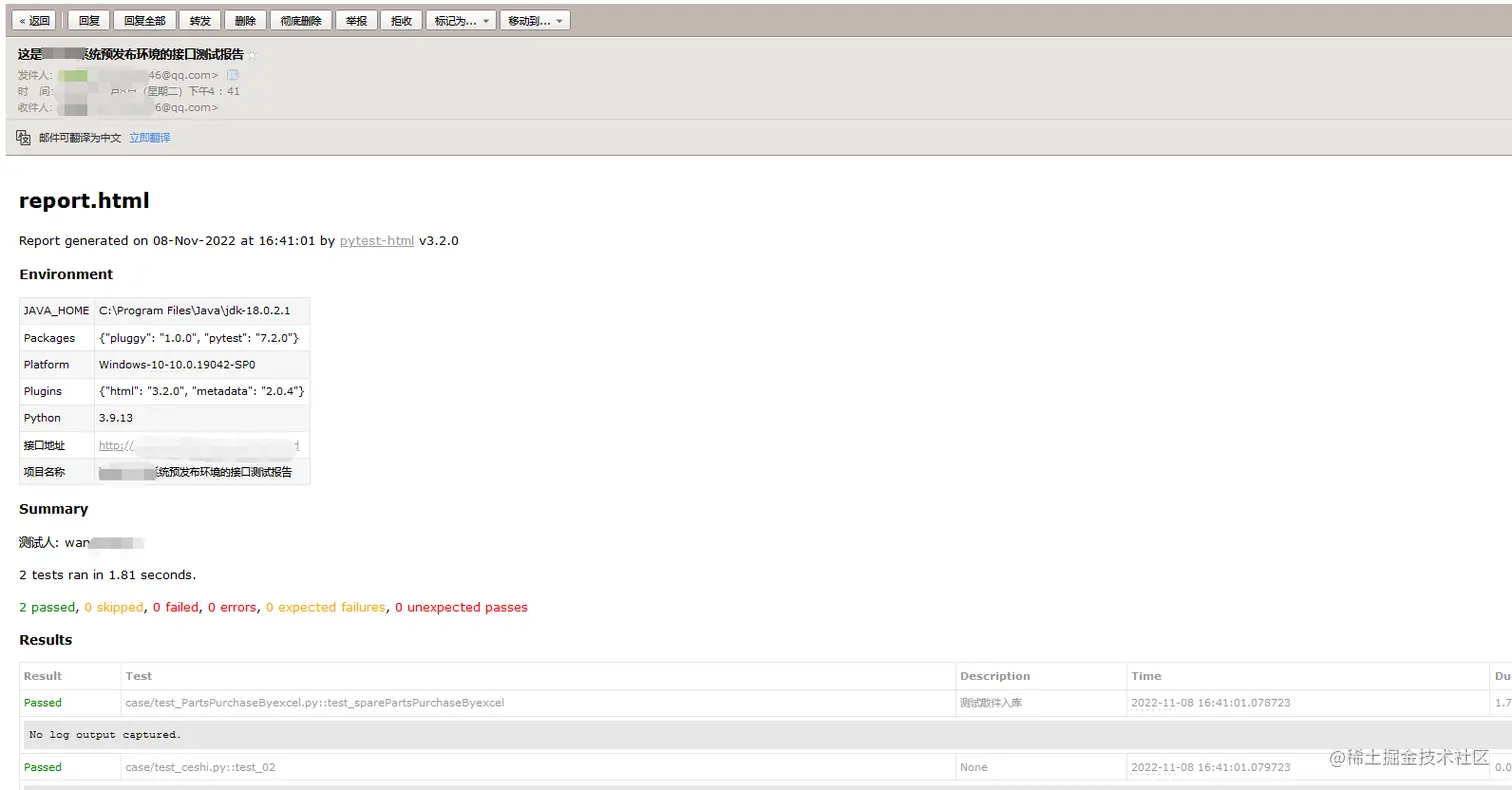Open the 移动到 dropdown
The image size is (1512, 790).
tap(535, 20)
